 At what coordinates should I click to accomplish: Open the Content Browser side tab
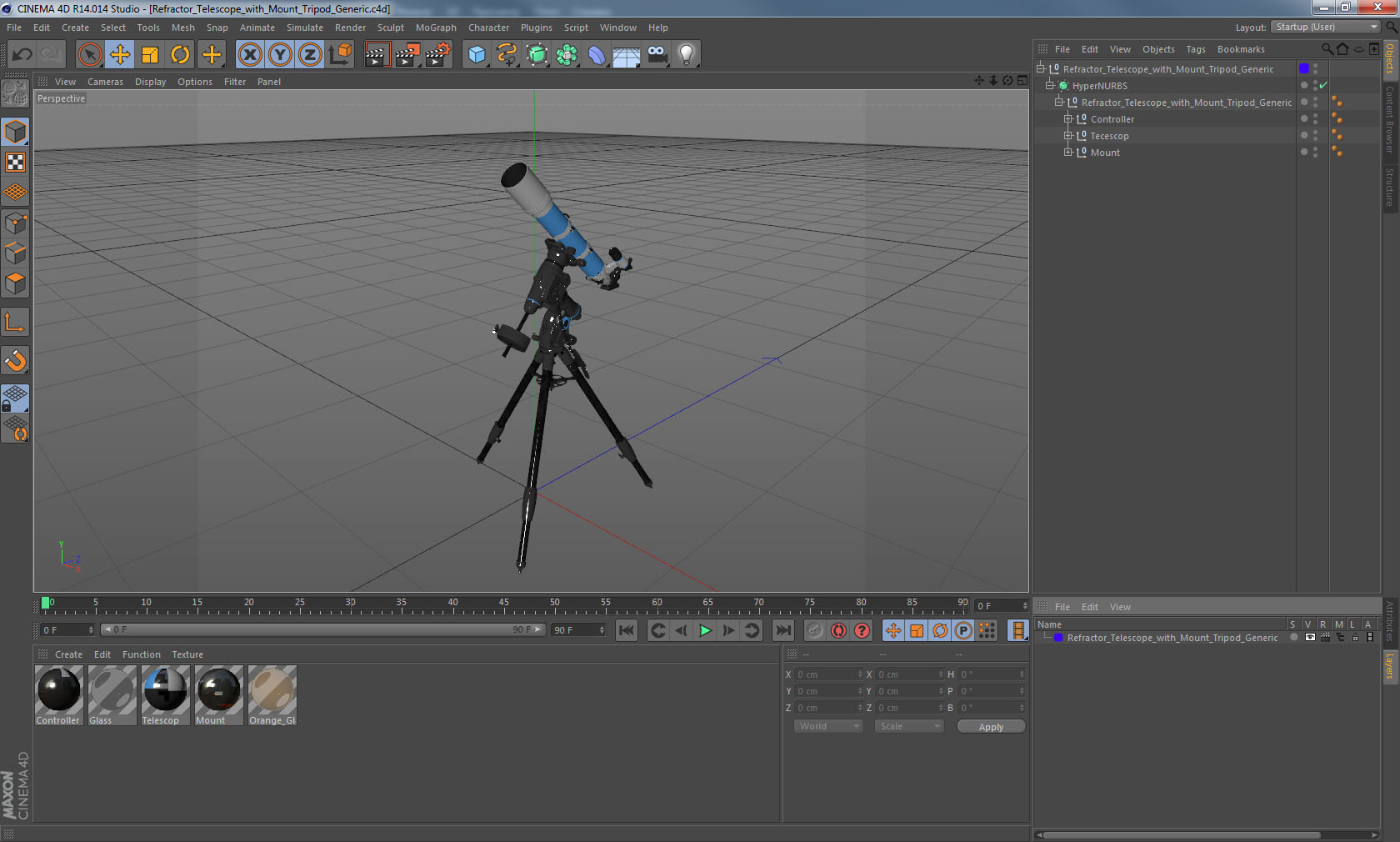coord(1390,119)
